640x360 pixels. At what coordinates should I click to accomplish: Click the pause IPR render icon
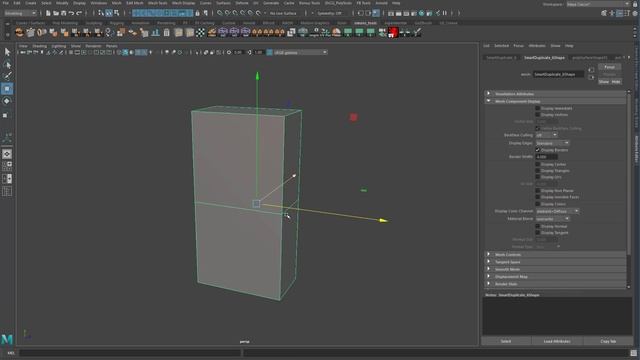click(445, 13)
